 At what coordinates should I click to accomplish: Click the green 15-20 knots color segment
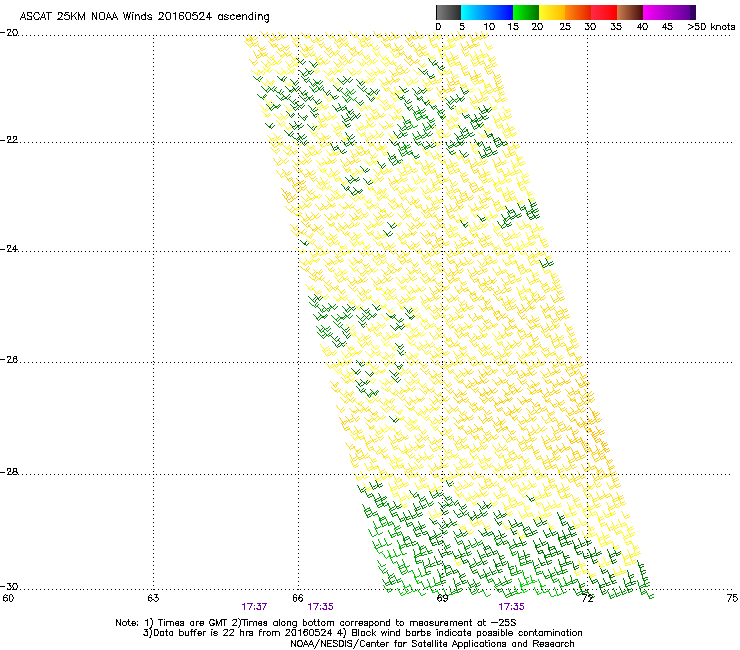click(526, 12)
